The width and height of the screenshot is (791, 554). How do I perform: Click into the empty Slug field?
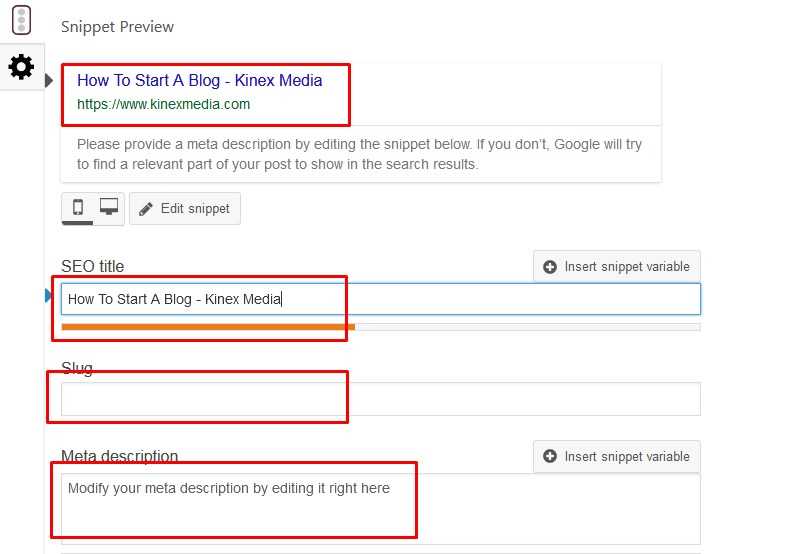coord(380,399)
